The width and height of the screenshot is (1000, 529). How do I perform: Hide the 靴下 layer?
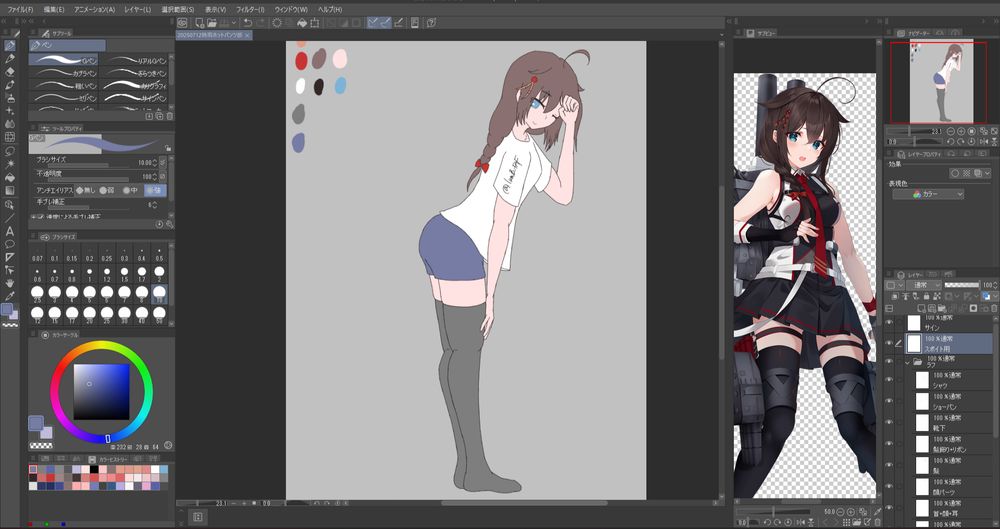click(x=889, y=422)
